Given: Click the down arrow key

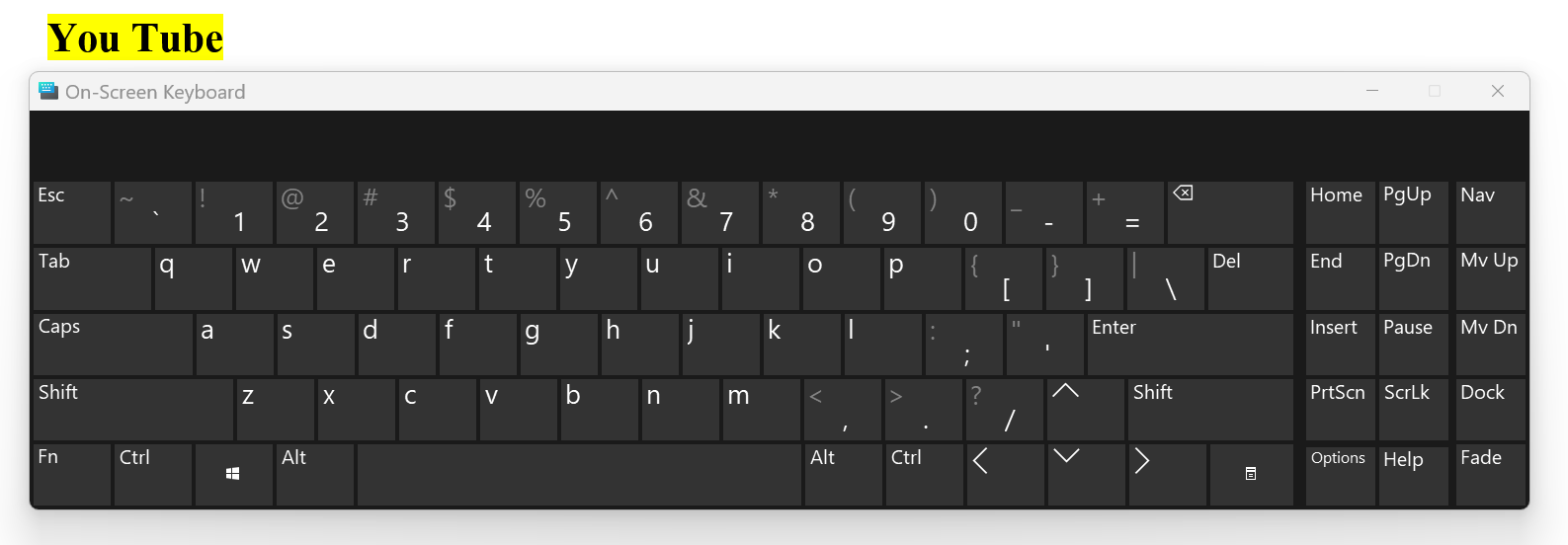Looking at the screenshot, I should pos(1086,475).
